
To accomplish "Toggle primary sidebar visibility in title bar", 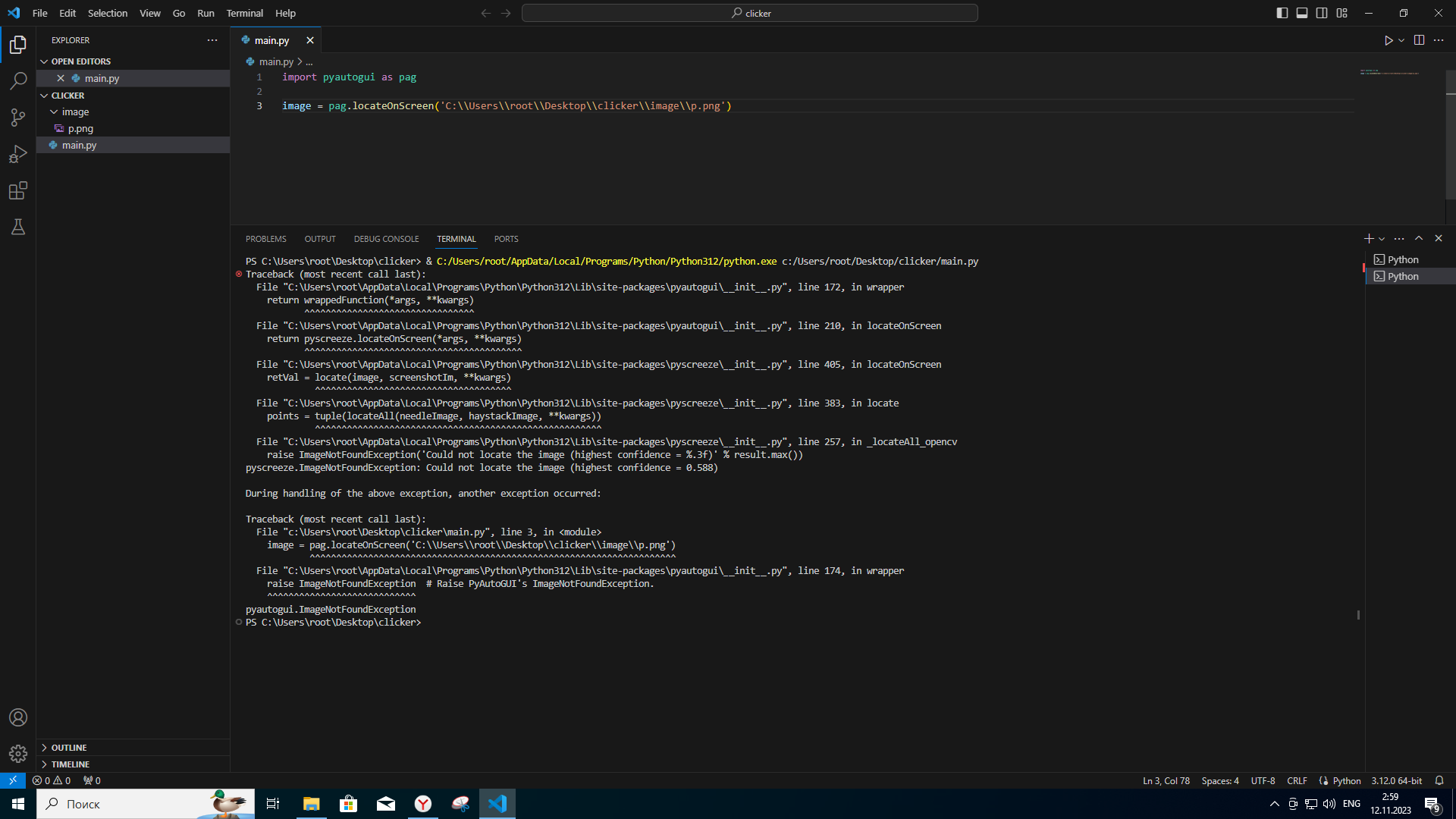I will (1282, 13).
